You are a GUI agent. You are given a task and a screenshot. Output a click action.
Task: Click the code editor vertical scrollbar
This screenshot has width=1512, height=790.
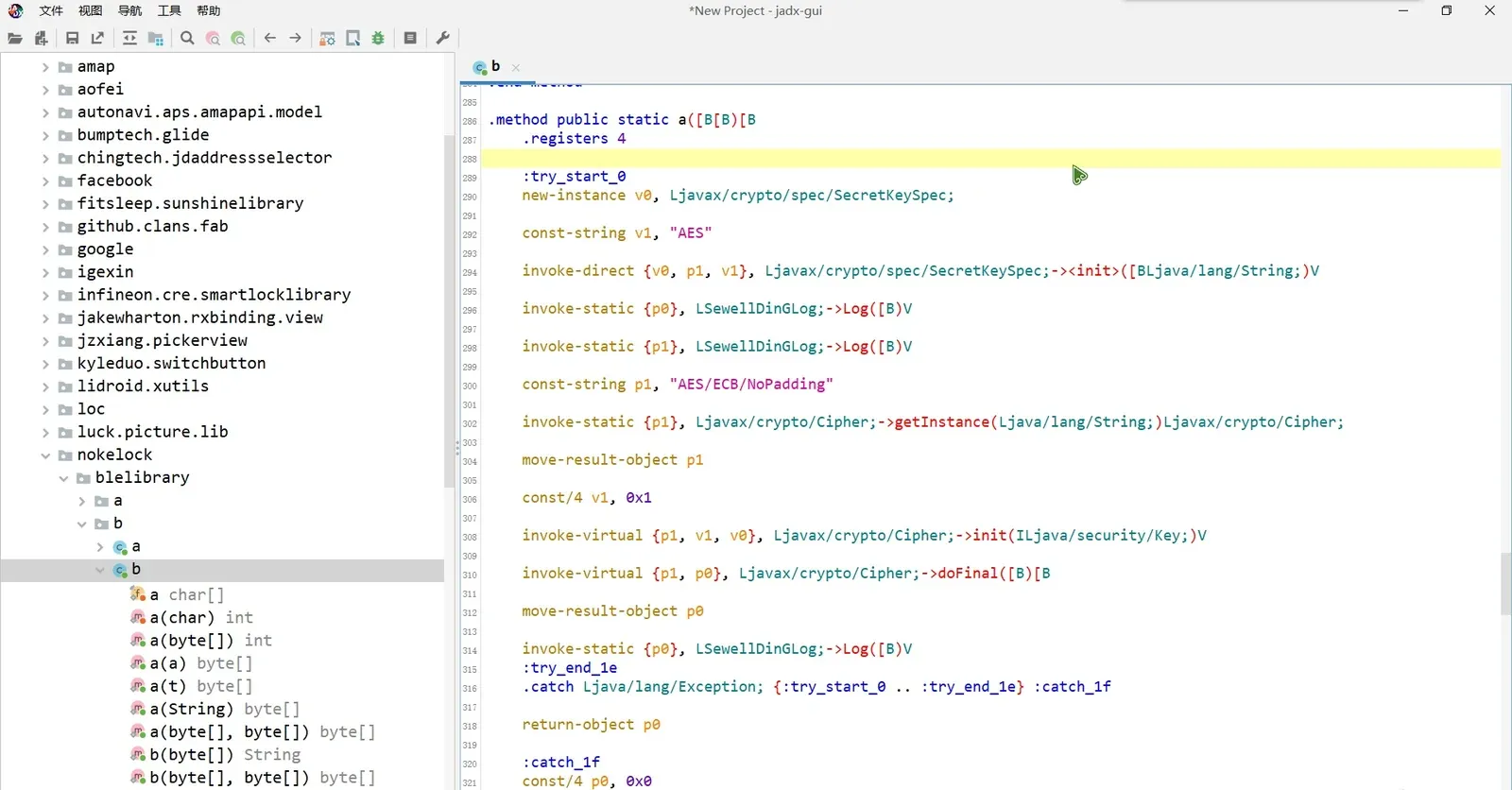(1506, 583)
